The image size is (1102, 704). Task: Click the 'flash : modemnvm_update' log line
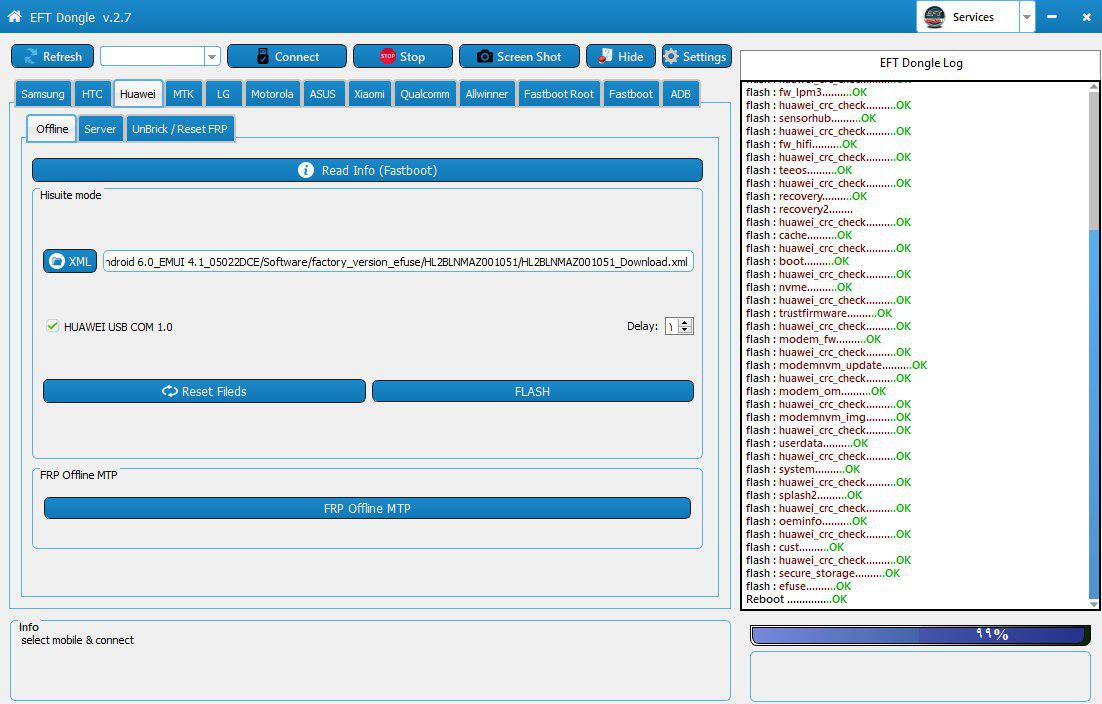pos(836,365)
